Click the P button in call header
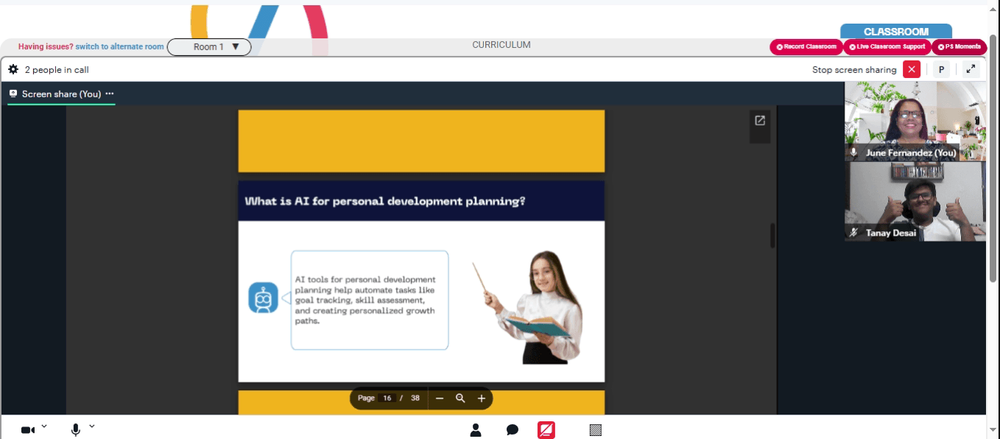The image size is (1000, 439). pos(941,70)
